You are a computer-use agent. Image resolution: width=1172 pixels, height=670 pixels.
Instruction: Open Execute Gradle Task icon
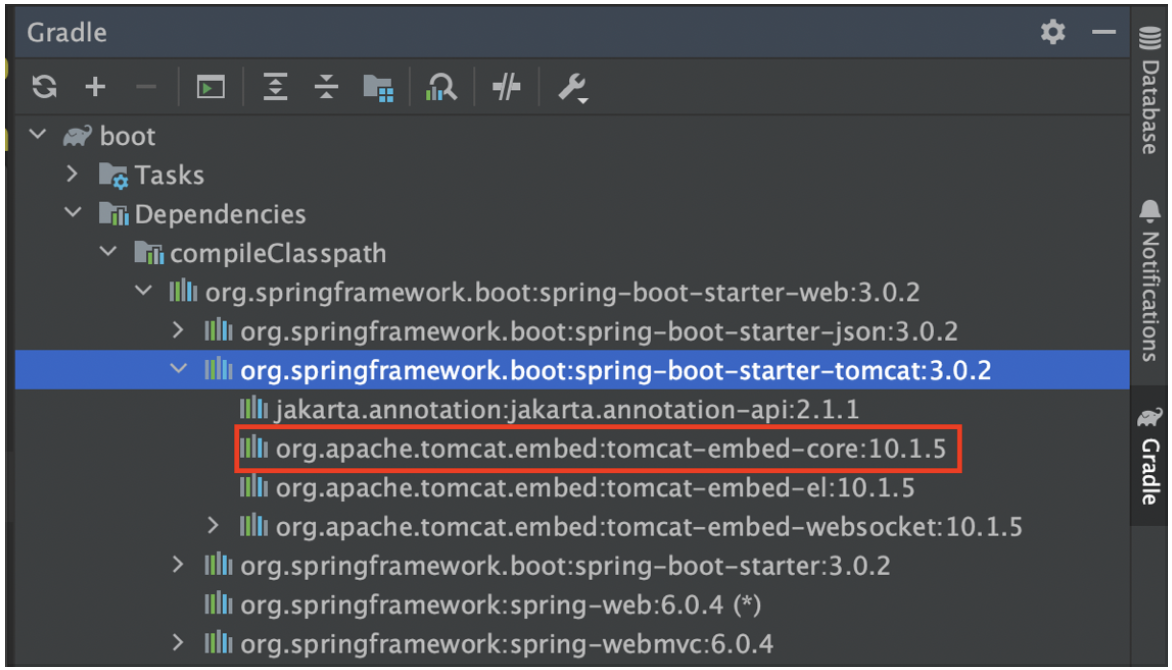211,87
